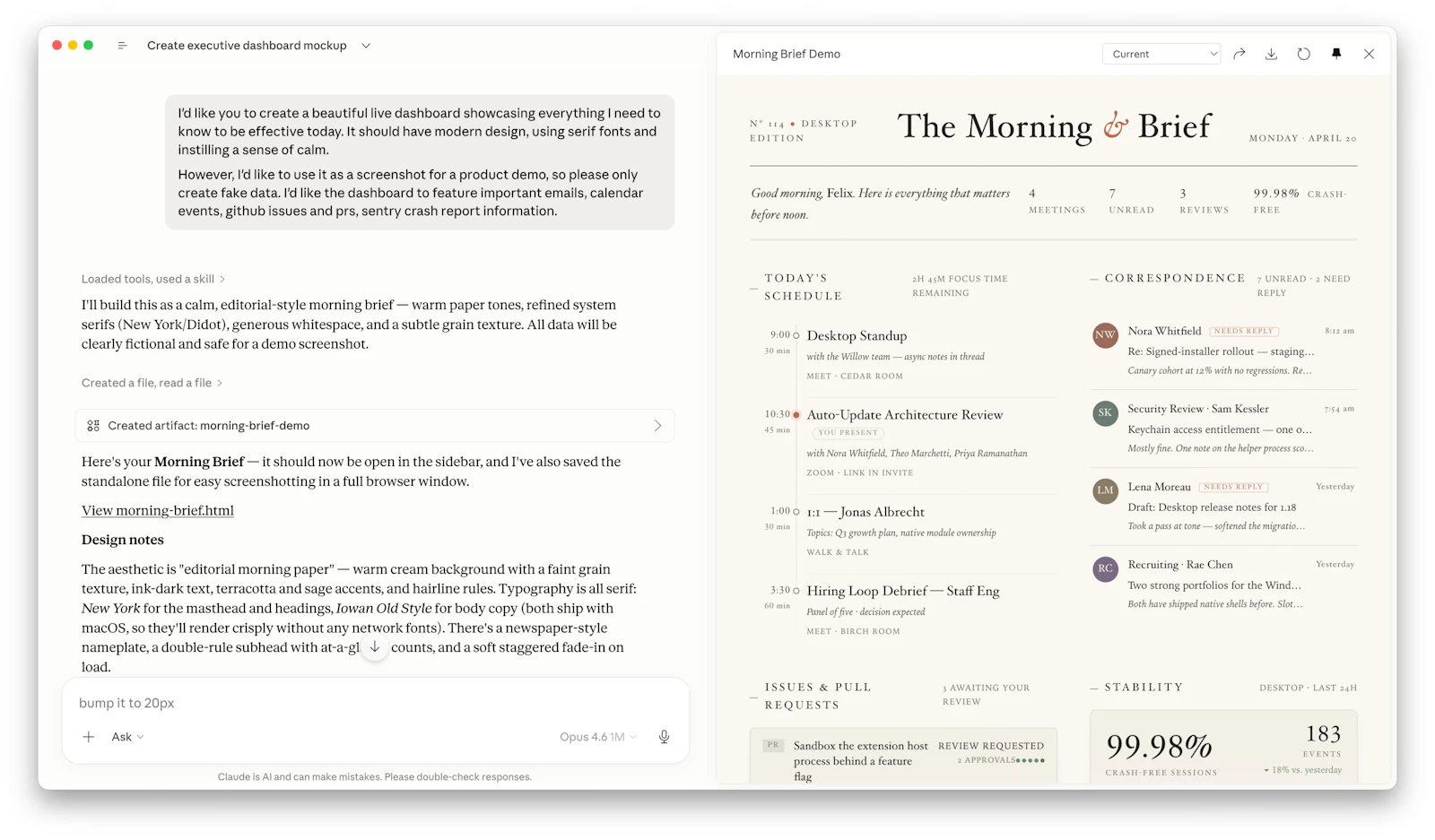The height and width of the screenshot is (840, 1435).
Task: Open the 'Keychain access entitlement' email subject
Action: coord(1220,429)
